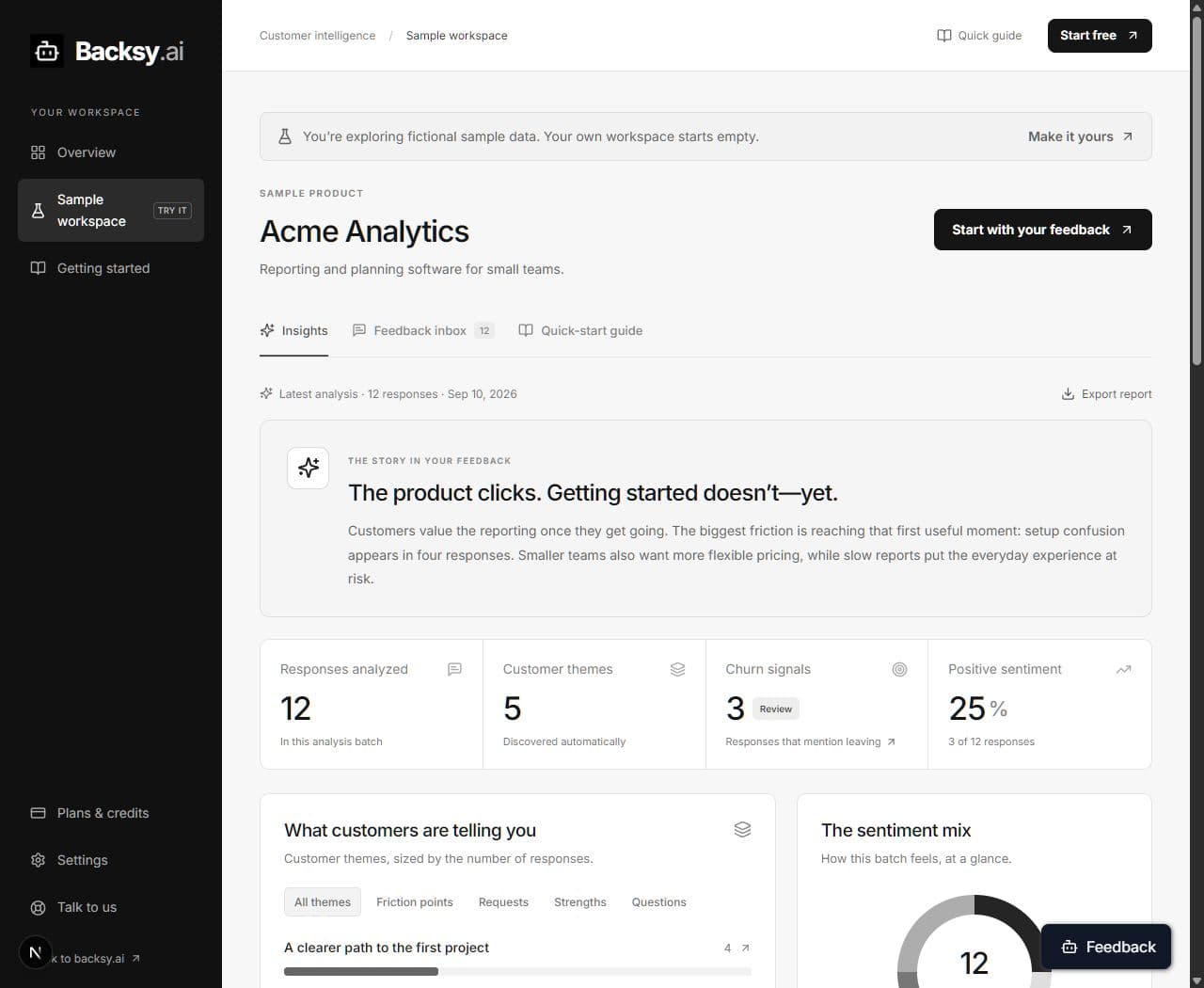Switch to the Feedback inbox tab
Image resolution: width=1204 pixels, height=988 pixels.
(422, 331)
